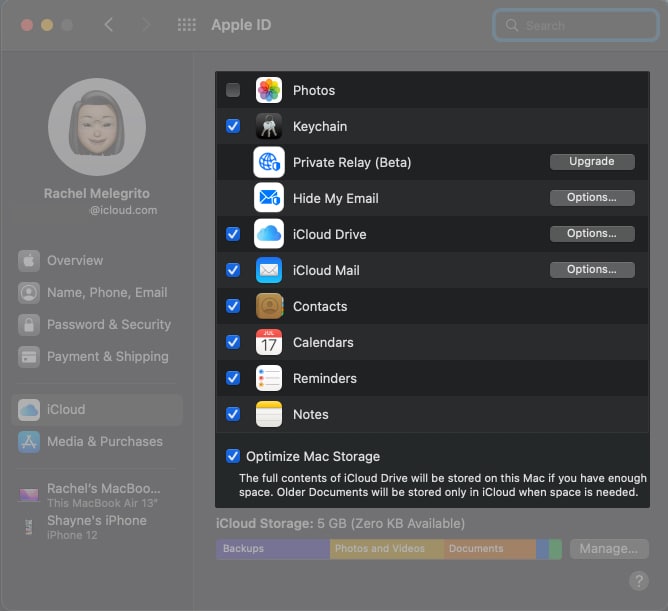Screen dimensions: 668x611
Task: Open Password & Security section
Action: click(98, 325)
